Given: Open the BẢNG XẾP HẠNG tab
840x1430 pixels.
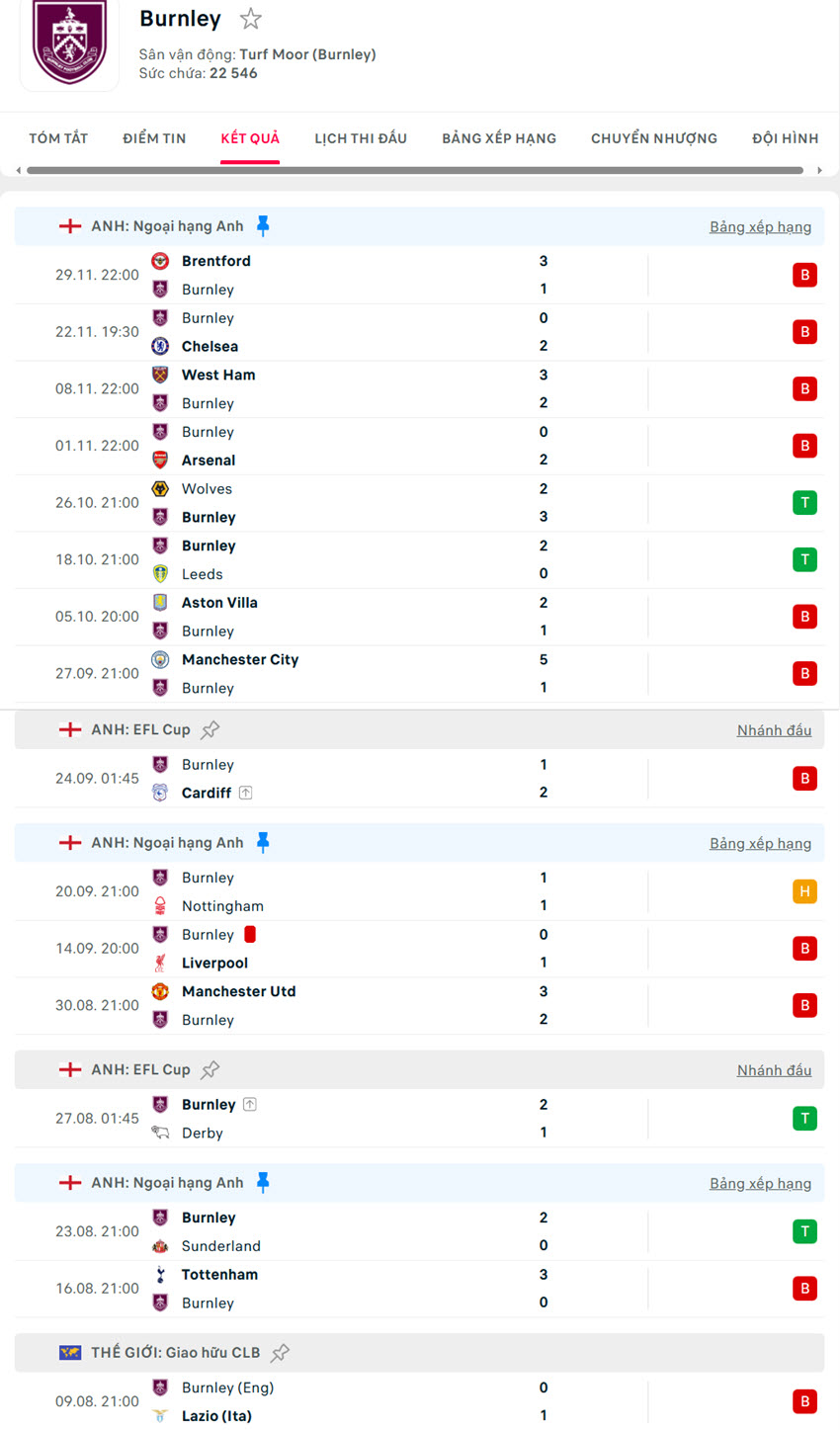Looking at the screenshot, I should (499, 138).
